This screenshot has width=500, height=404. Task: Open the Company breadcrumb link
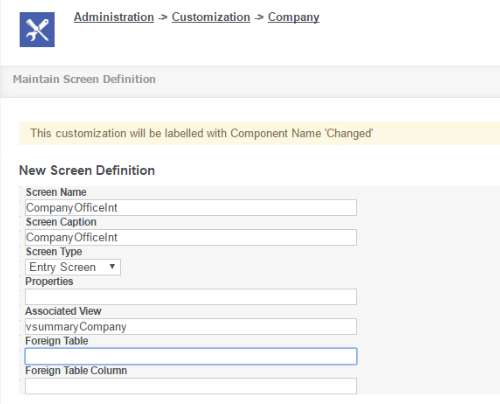[x=293, y=17]
